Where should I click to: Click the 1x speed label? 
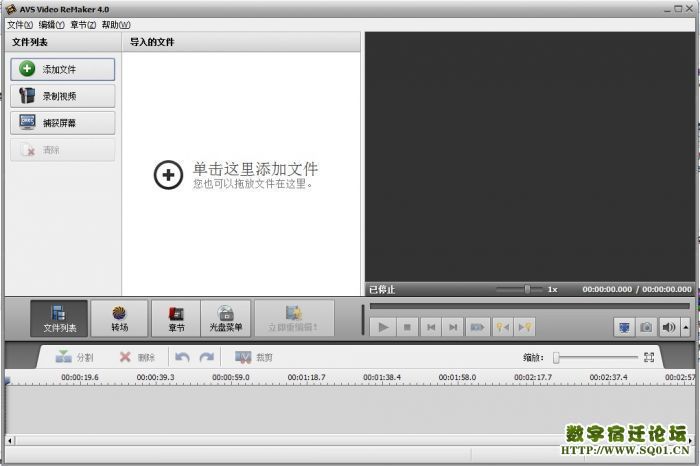[x=553, y=289]
